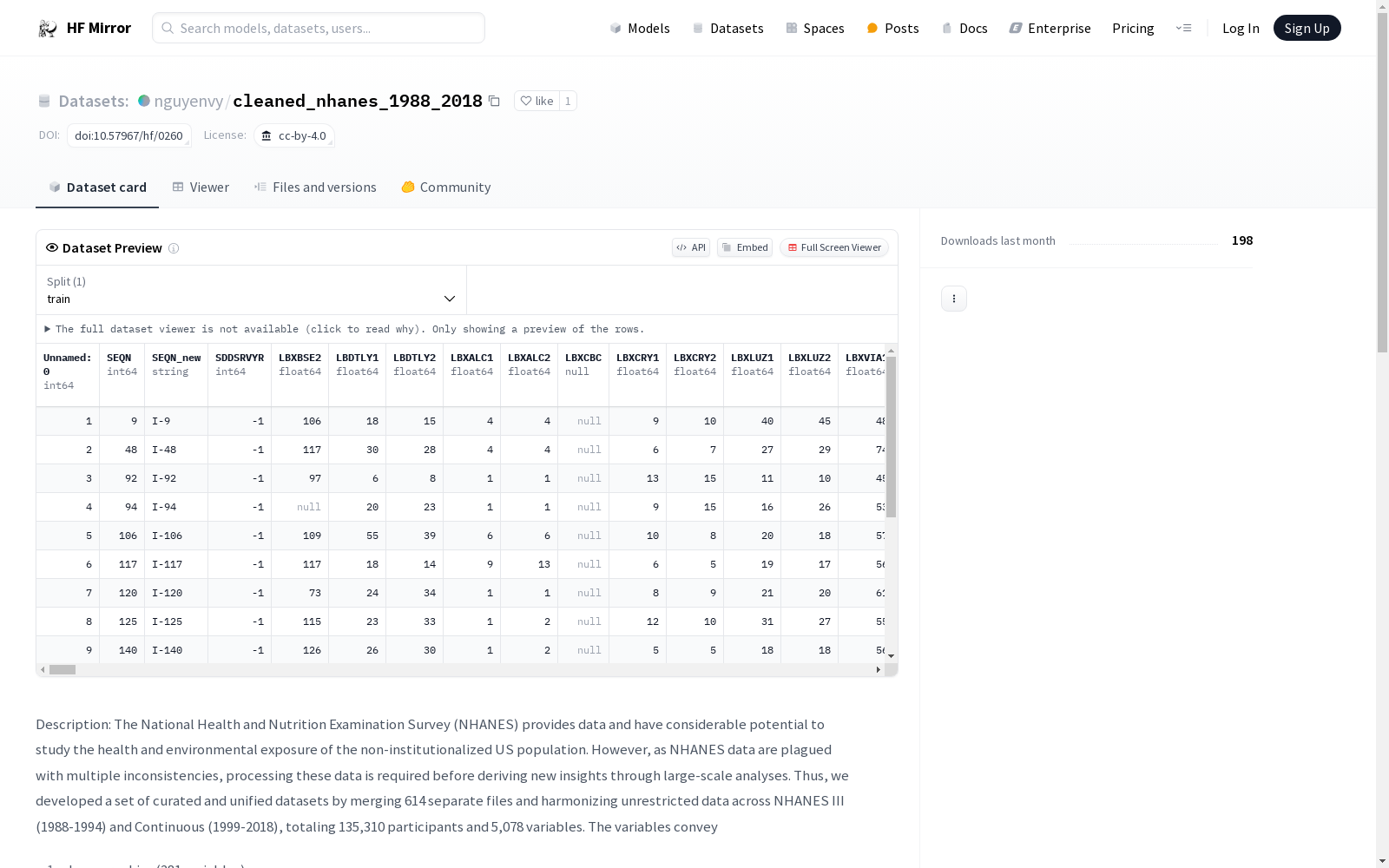Copy dataset name with the copy icon

tap(494, 101)
